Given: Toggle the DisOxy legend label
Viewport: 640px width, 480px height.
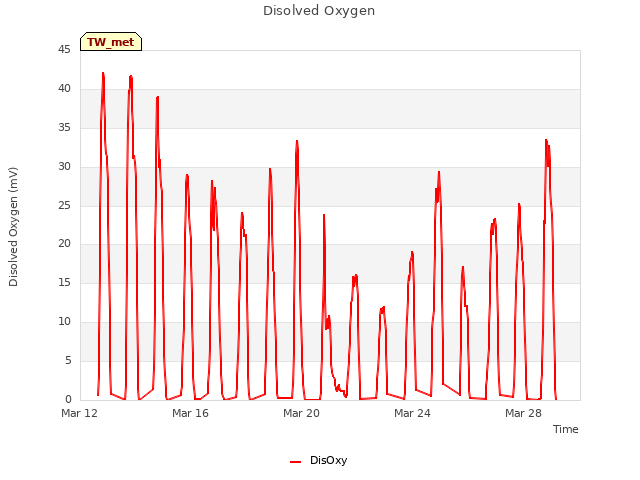Looking at the screenshot, I should pos(329,460).
